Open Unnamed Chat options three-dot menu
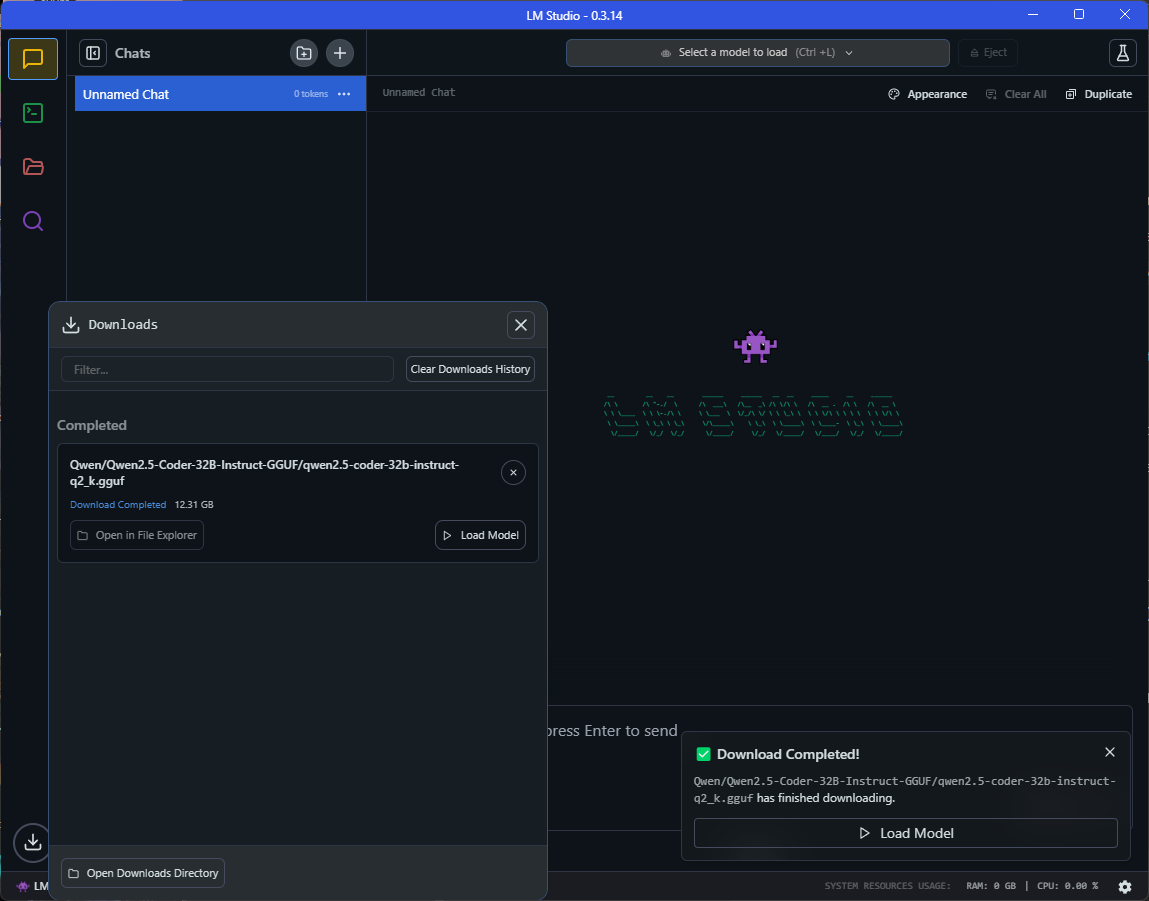The height and width of the screenshot is (901, 1149). [x=344, y=94]
